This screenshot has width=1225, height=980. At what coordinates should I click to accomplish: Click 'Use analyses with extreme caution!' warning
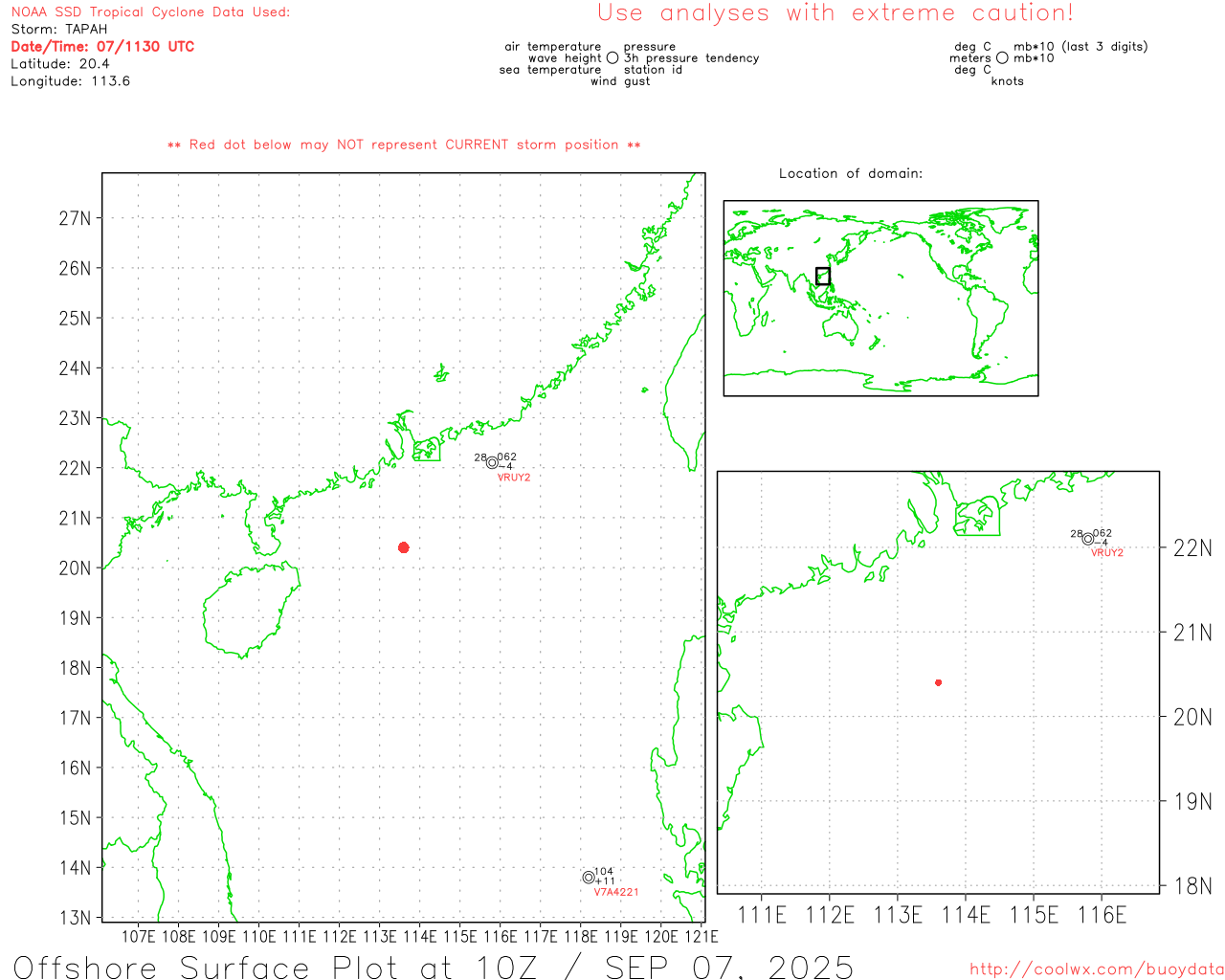click(835, 13)
